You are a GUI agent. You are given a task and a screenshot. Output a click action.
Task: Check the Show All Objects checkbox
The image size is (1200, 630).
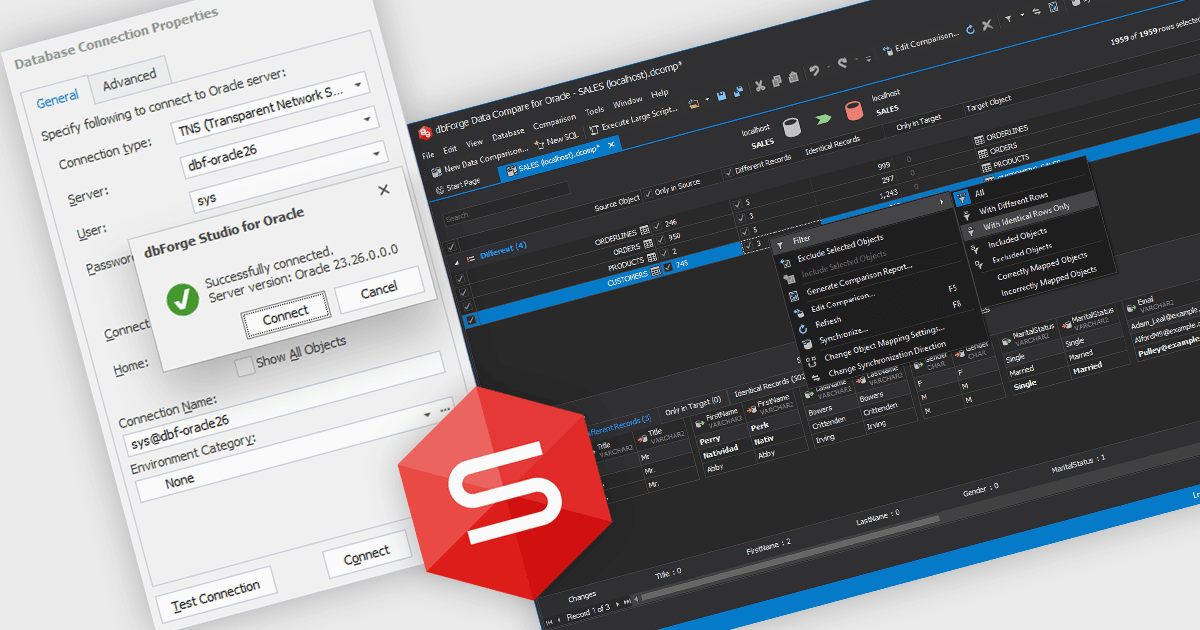pos(243,367)
